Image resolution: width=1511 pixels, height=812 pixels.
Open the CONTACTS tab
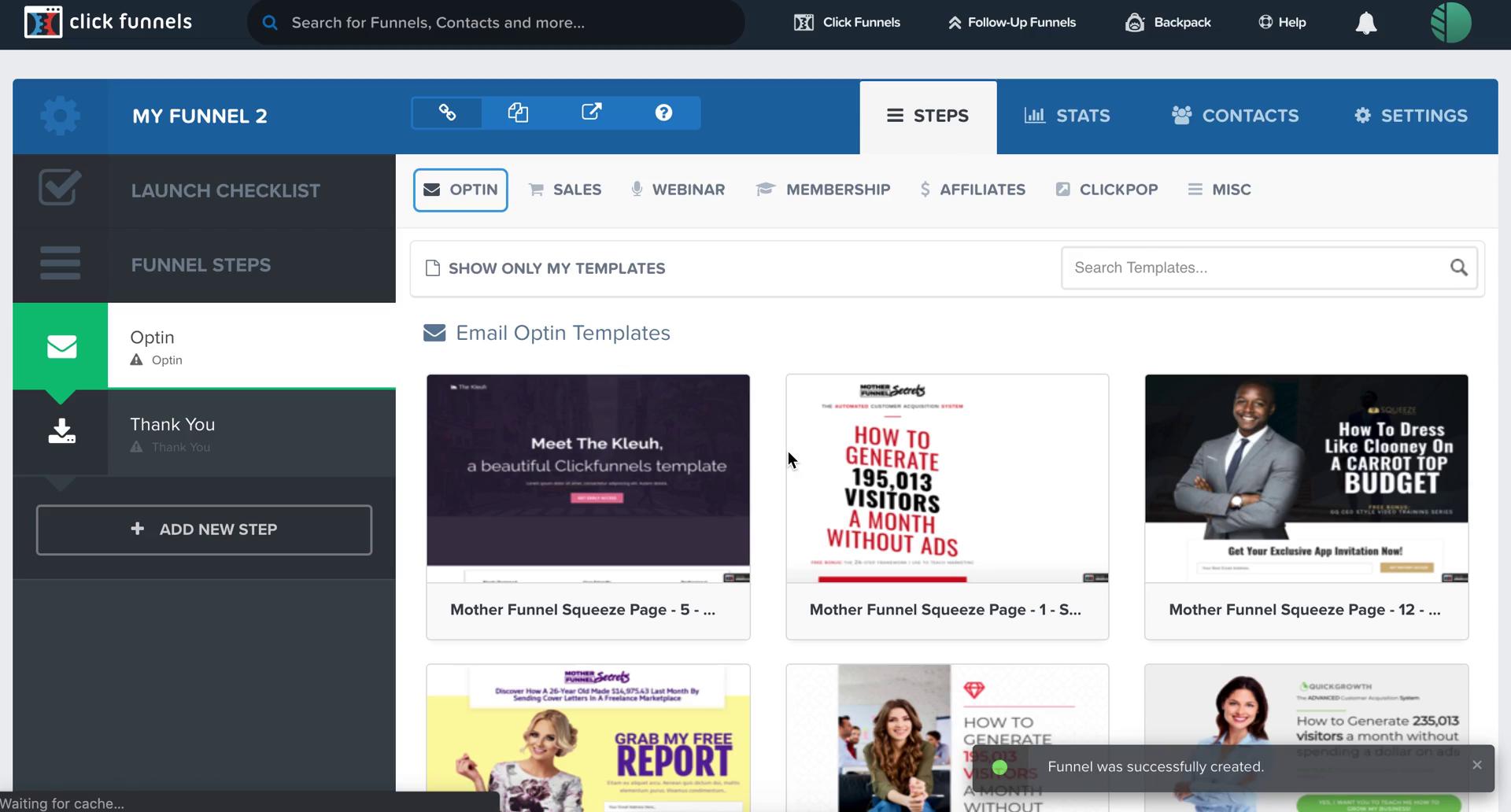[1235, 116]
